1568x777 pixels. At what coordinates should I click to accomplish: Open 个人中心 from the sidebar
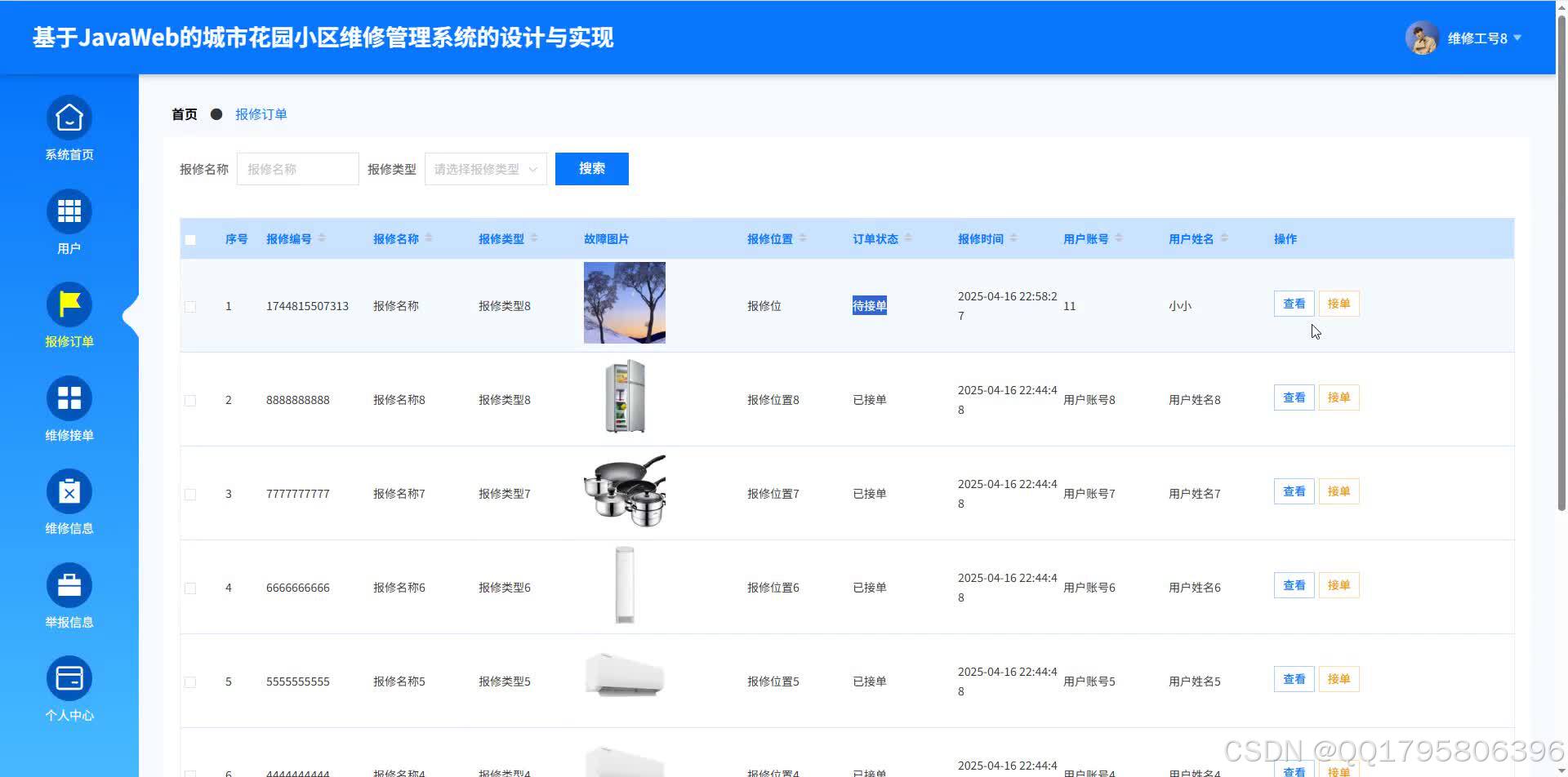pyautogui.click(x=69, y=688)
